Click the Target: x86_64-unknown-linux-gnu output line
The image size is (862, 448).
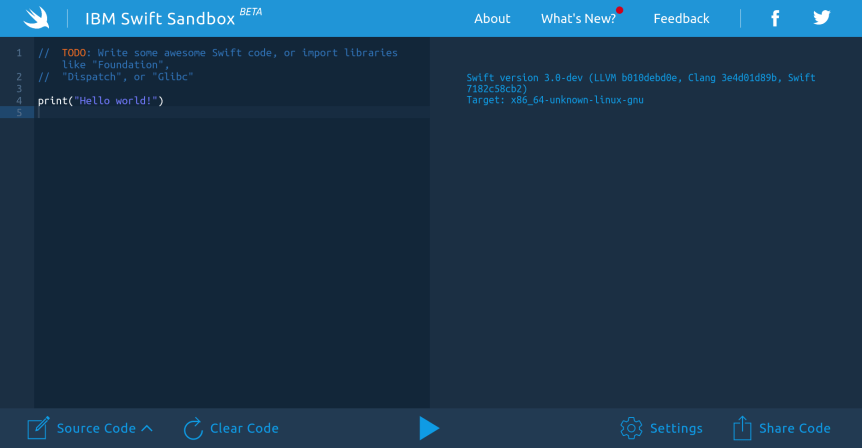click(555, 100)
